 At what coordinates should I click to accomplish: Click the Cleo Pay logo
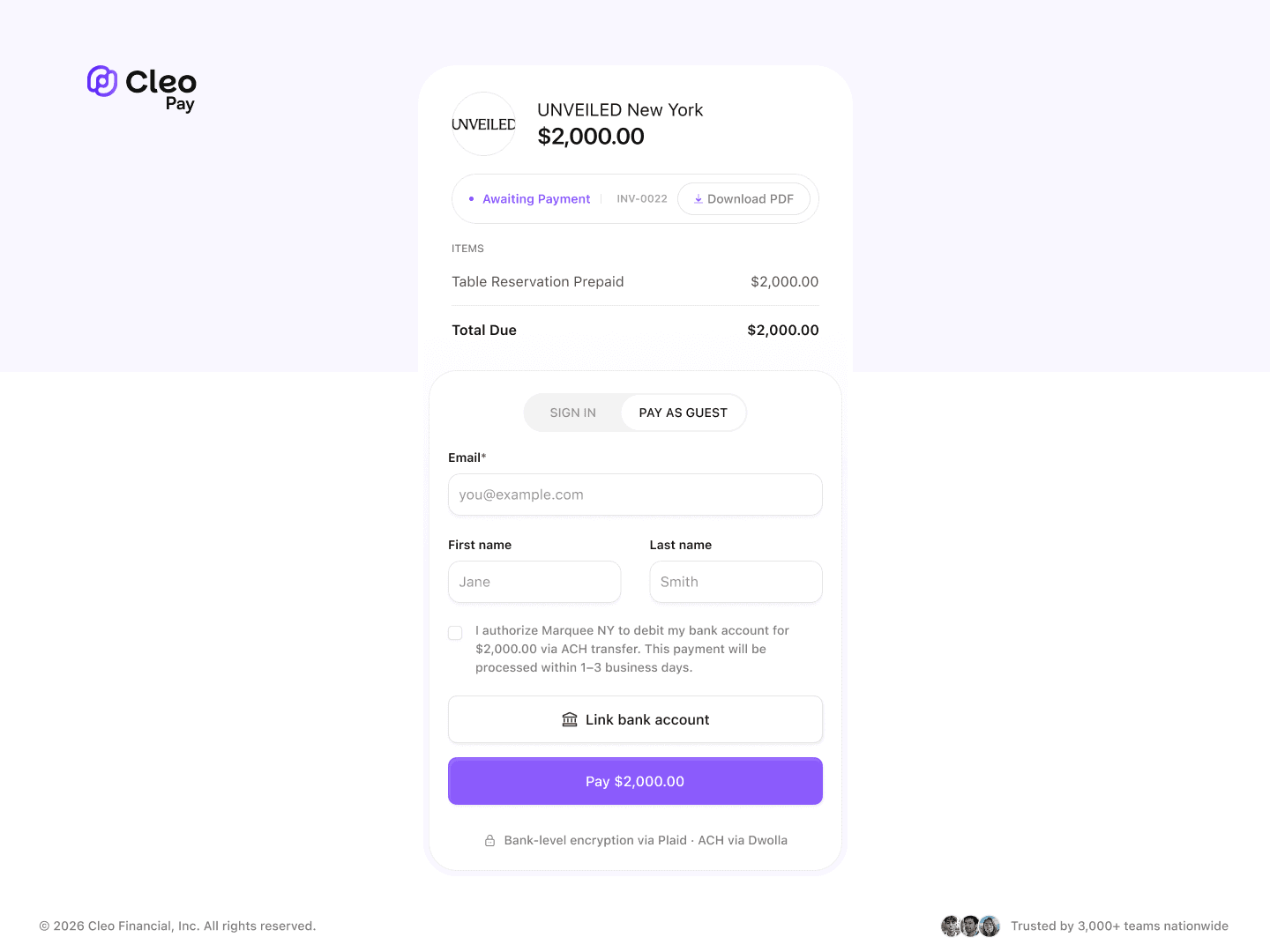point(140,88)
